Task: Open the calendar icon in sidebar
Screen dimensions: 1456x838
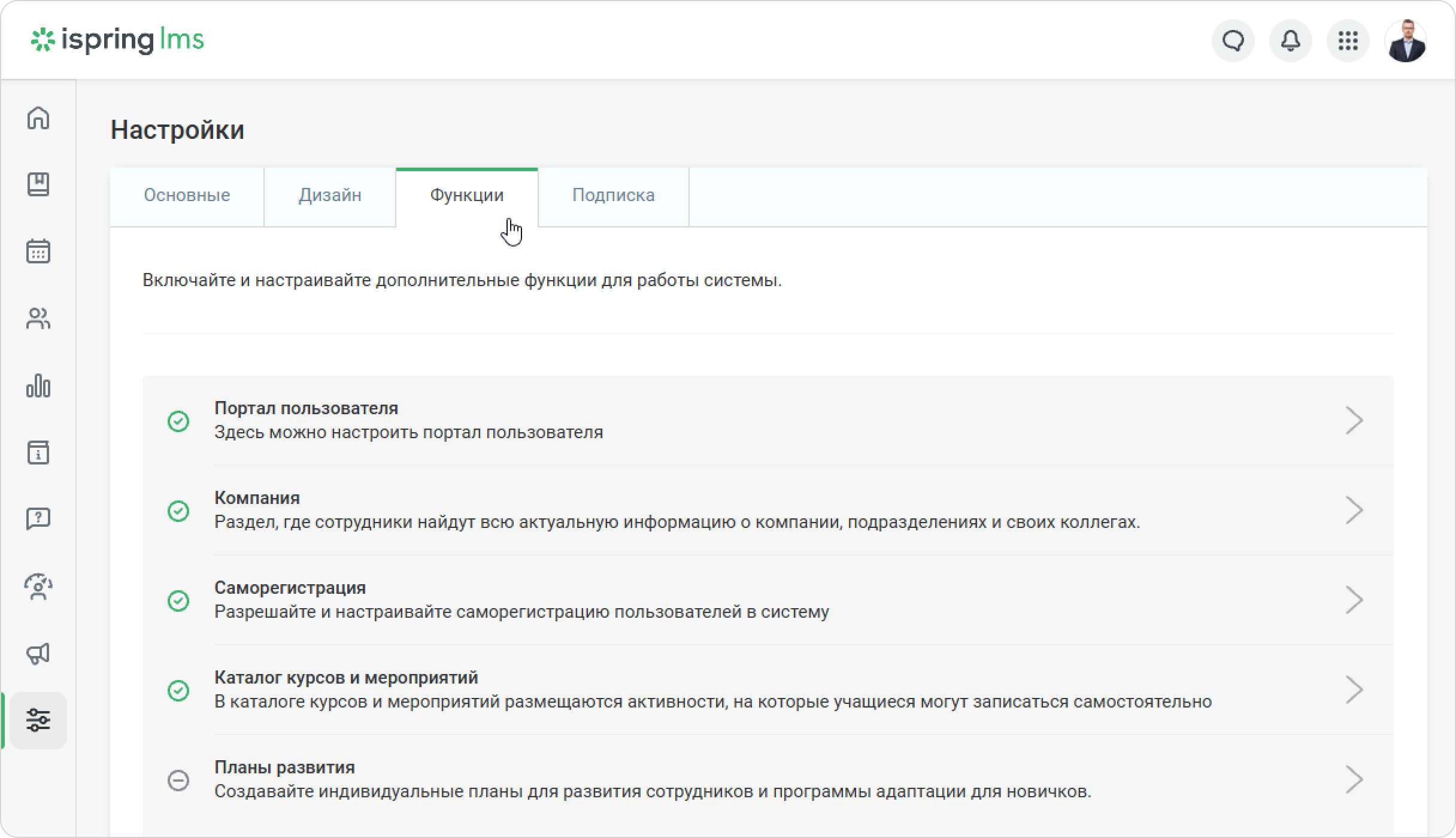Action: tap(38, 251)
